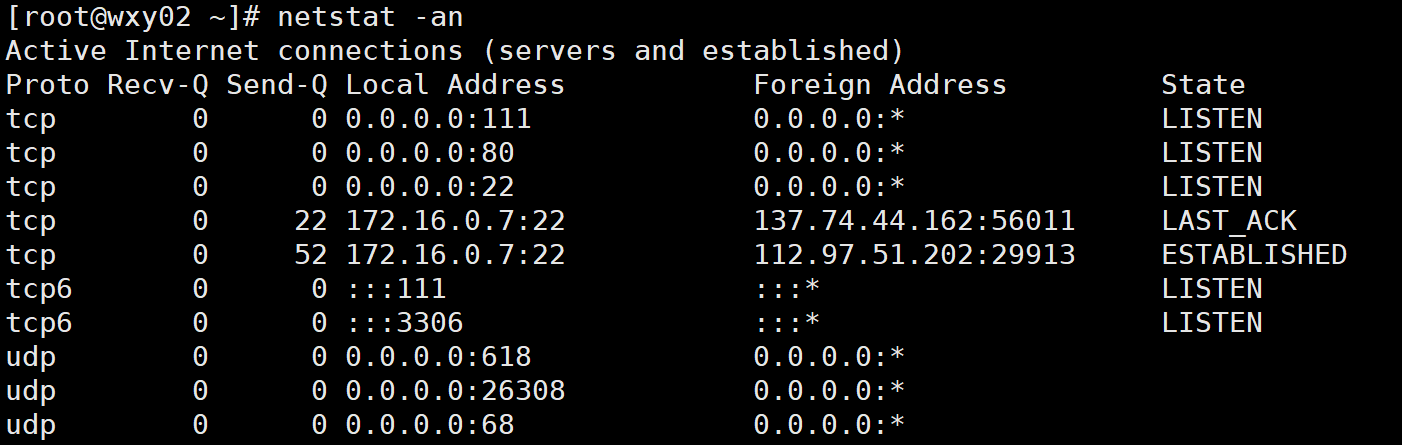This screenshot has width=1402, height=445.
Task: Click the root@wxy02 shell prompt
Action: coord(134,17)
